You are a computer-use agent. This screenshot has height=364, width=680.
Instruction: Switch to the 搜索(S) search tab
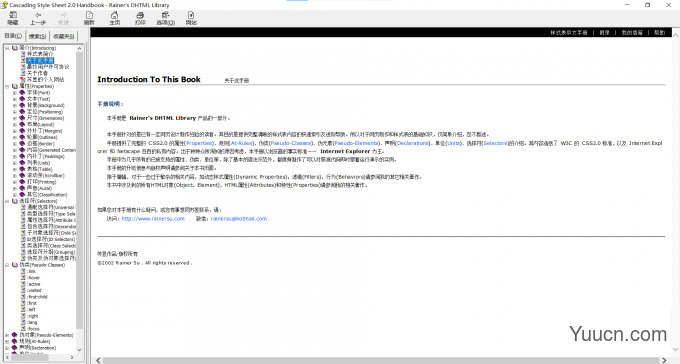(x=38, y=36)
